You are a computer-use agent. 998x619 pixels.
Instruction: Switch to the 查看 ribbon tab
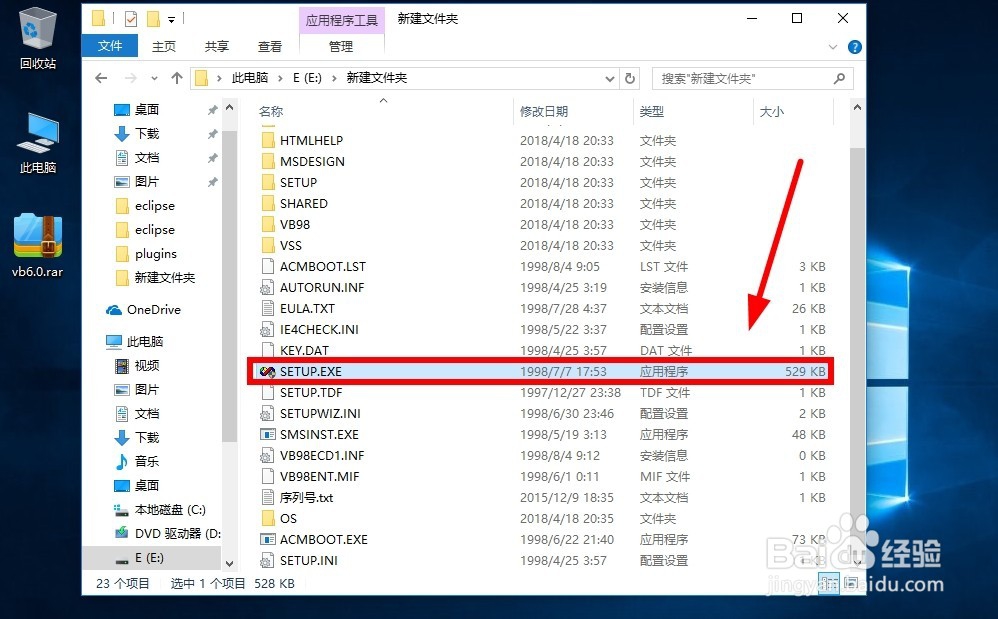pyautogui.click(x=269, y=46)
